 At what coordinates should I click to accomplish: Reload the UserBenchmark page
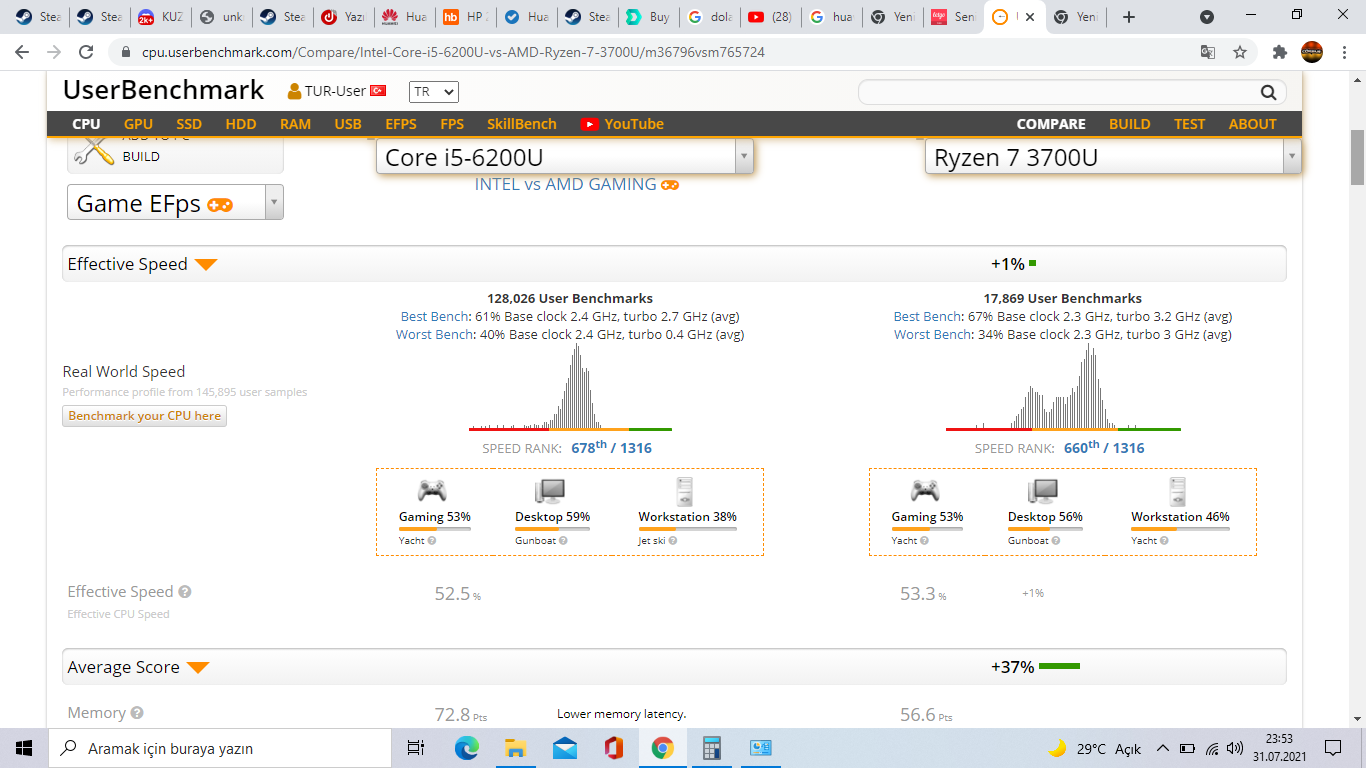pyautogui.click(x=87, y=52)
